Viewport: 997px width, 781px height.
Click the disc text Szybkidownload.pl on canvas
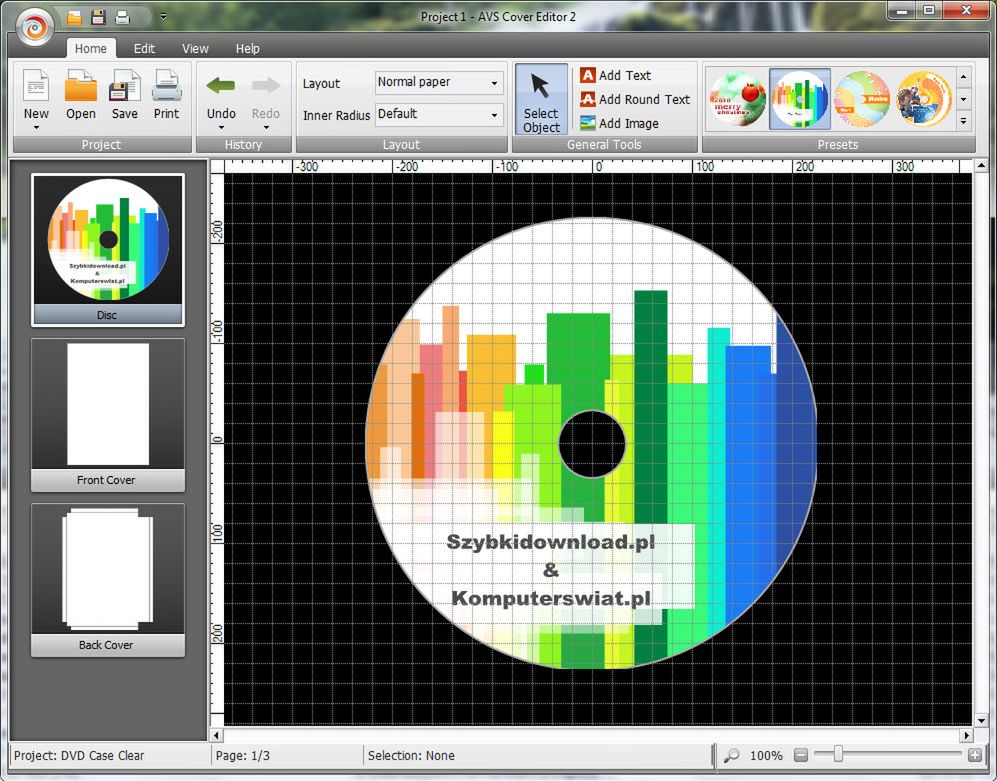pos(551,542)
